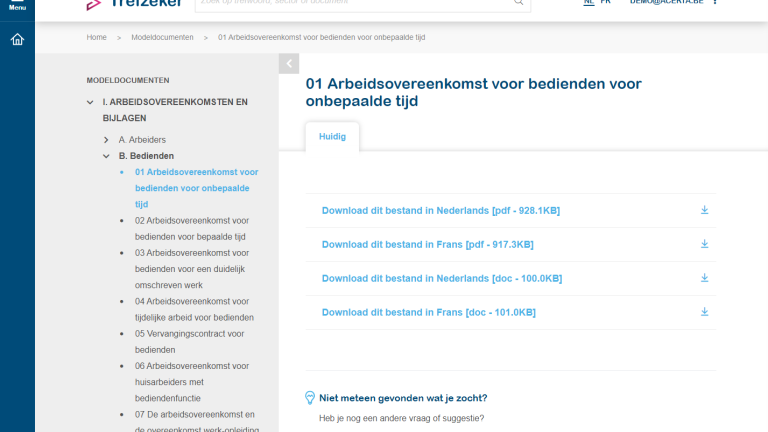Click download icon for Frans doc

coord(704,312)
